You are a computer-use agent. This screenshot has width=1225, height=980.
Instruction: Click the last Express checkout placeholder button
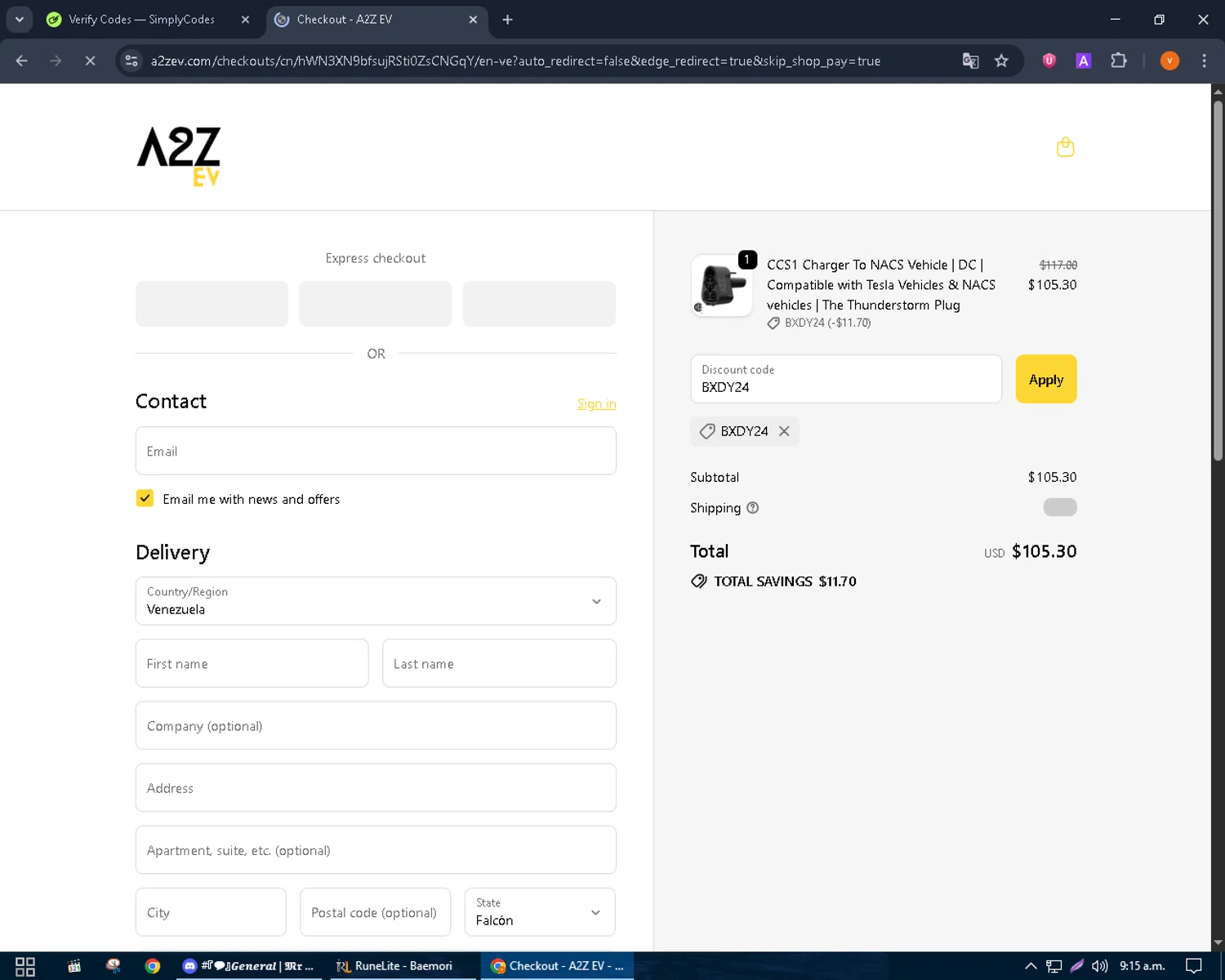539,304
